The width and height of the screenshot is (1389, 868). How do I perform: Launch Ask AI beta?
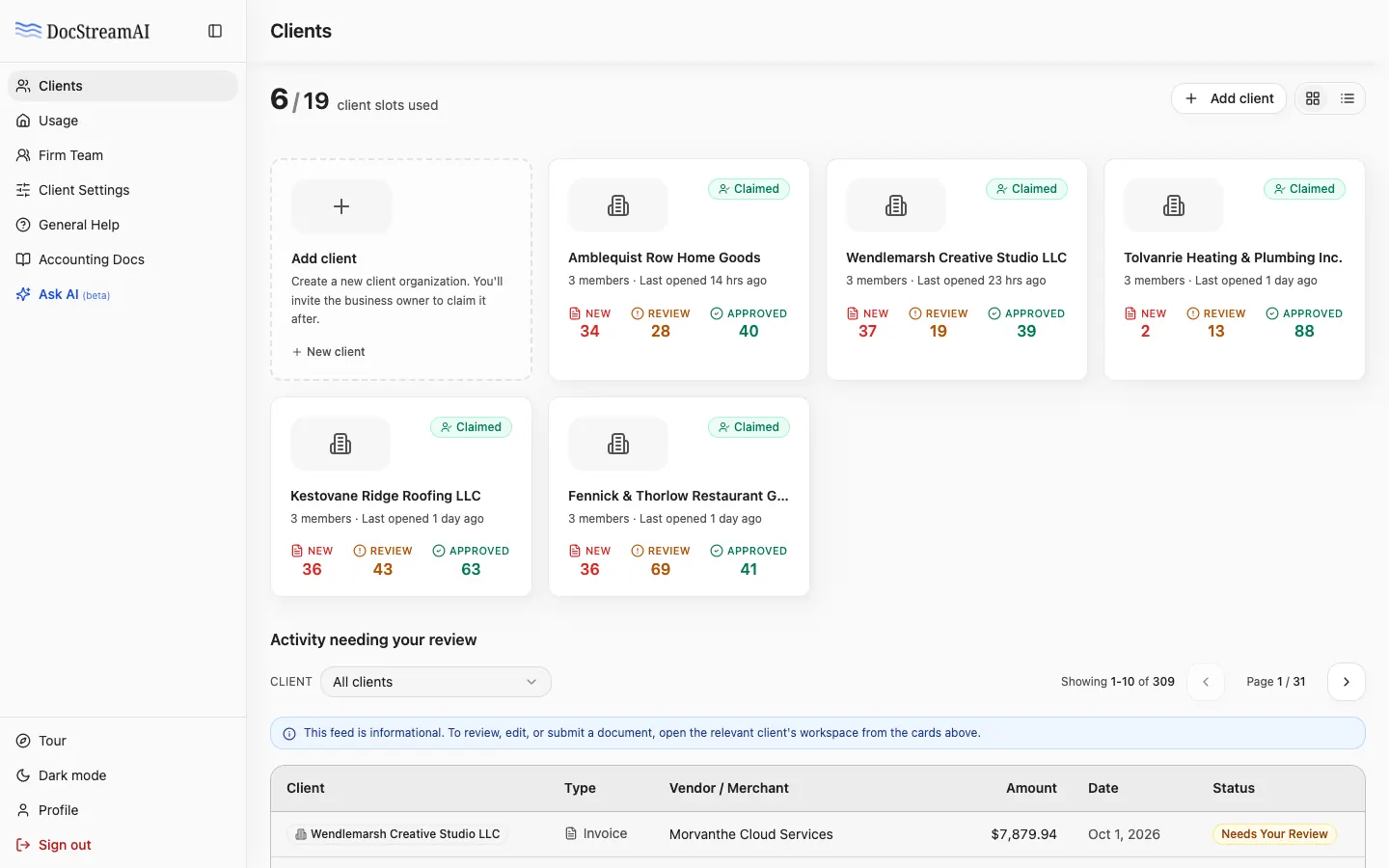[123, 294]
